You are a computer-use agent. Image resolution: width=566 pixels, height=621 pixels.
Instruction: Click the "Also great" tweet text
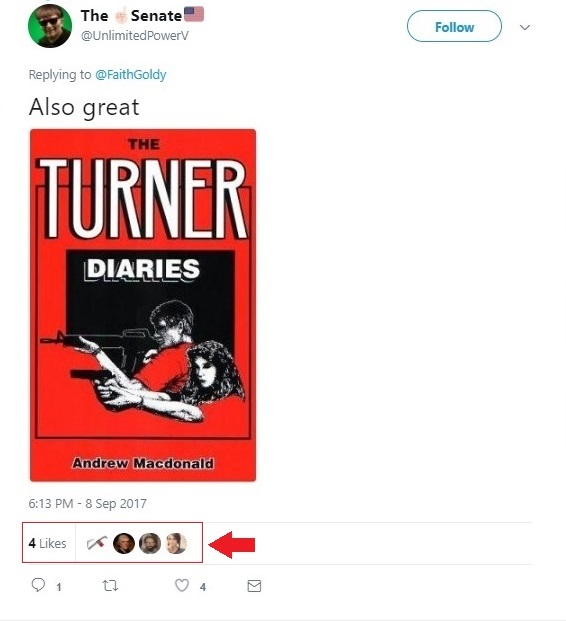[84, 107]
